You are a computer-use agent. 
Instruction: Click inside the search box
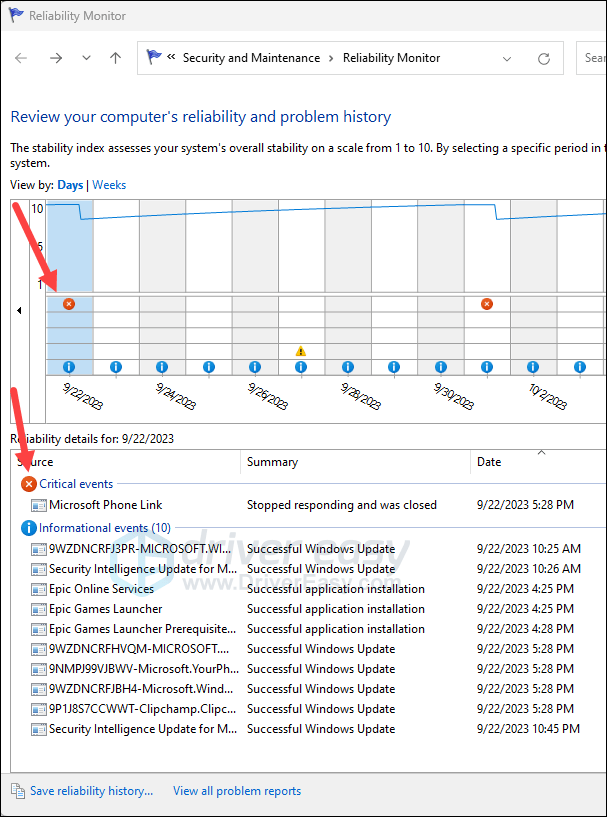pos(596,57)
